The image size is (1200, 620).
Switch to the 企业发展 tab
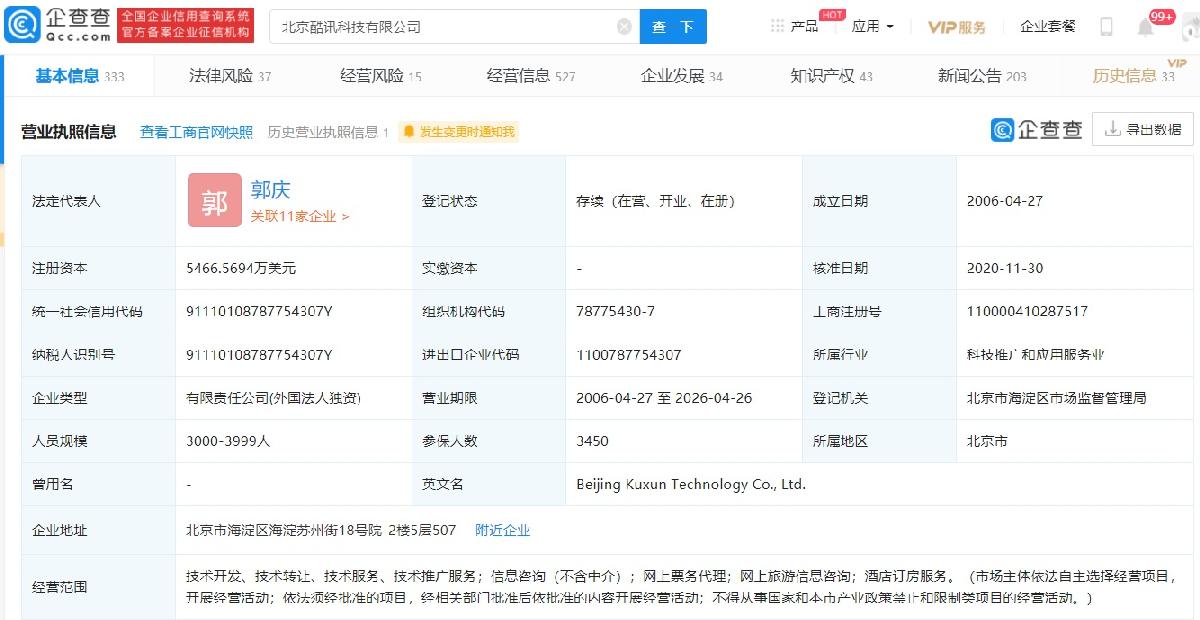click(682, 76)
